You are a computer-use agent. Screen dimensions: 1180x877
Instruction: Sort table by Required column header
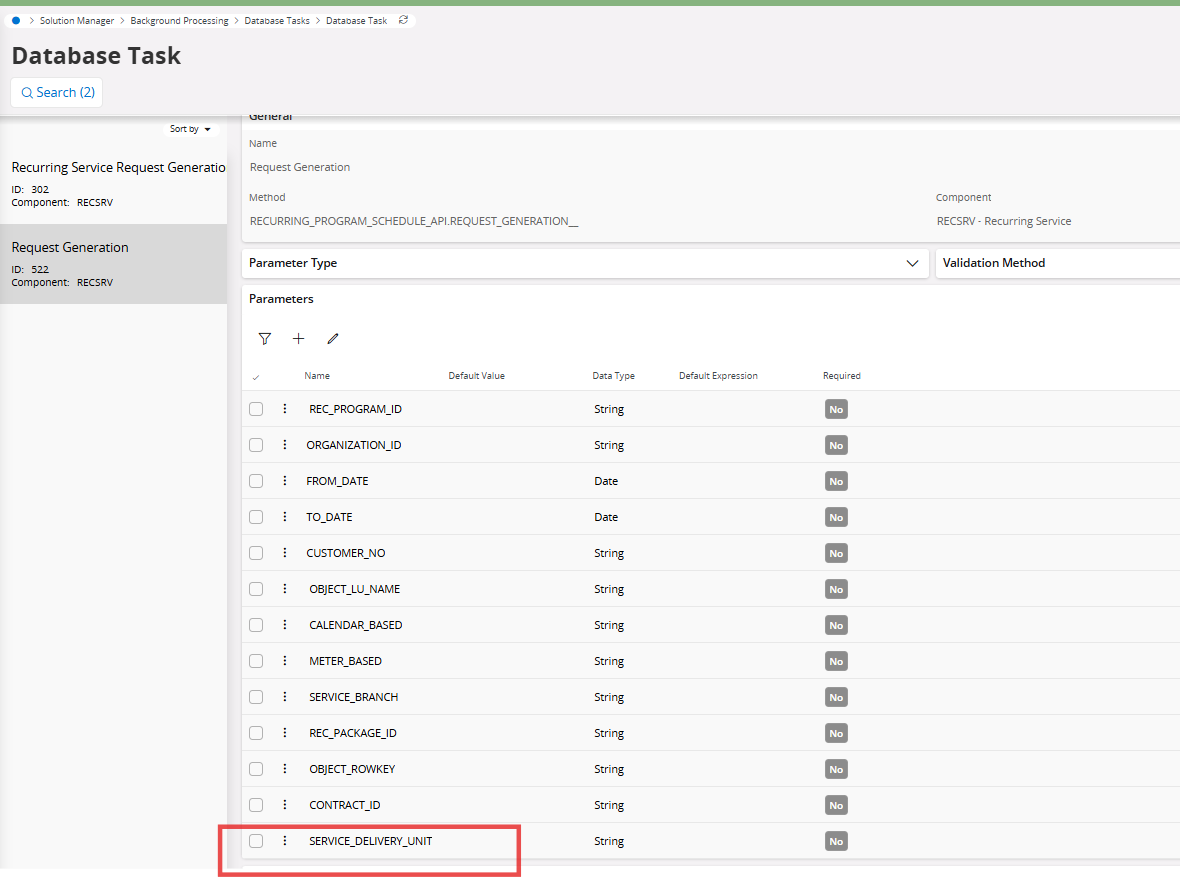(x=841, y=376)
